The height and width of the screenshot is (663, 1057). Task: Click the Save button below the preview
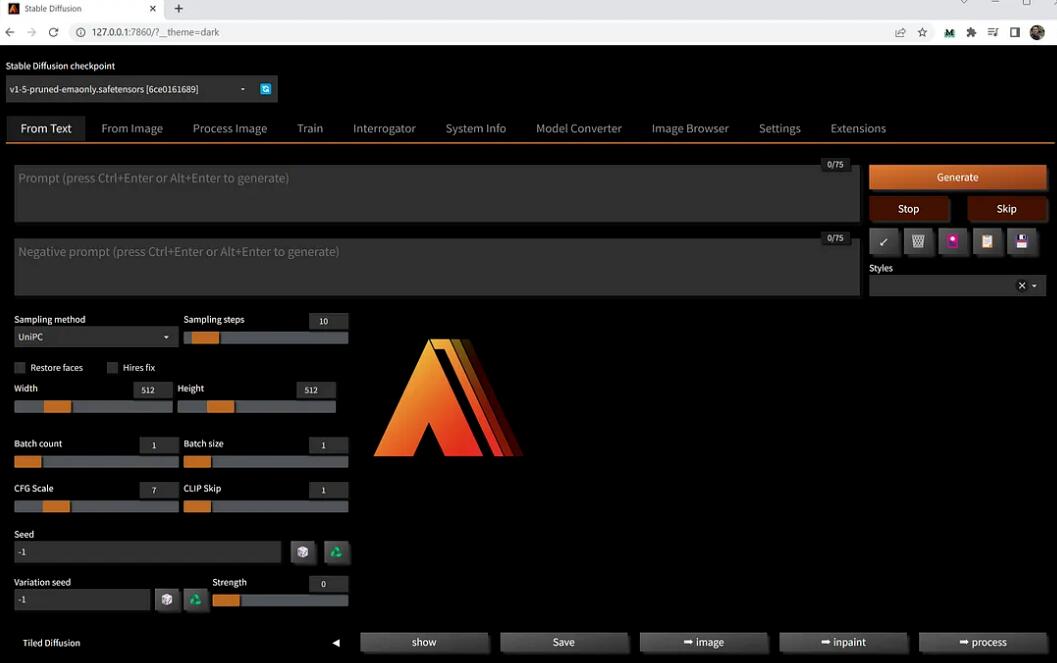(x=564, y=643)
